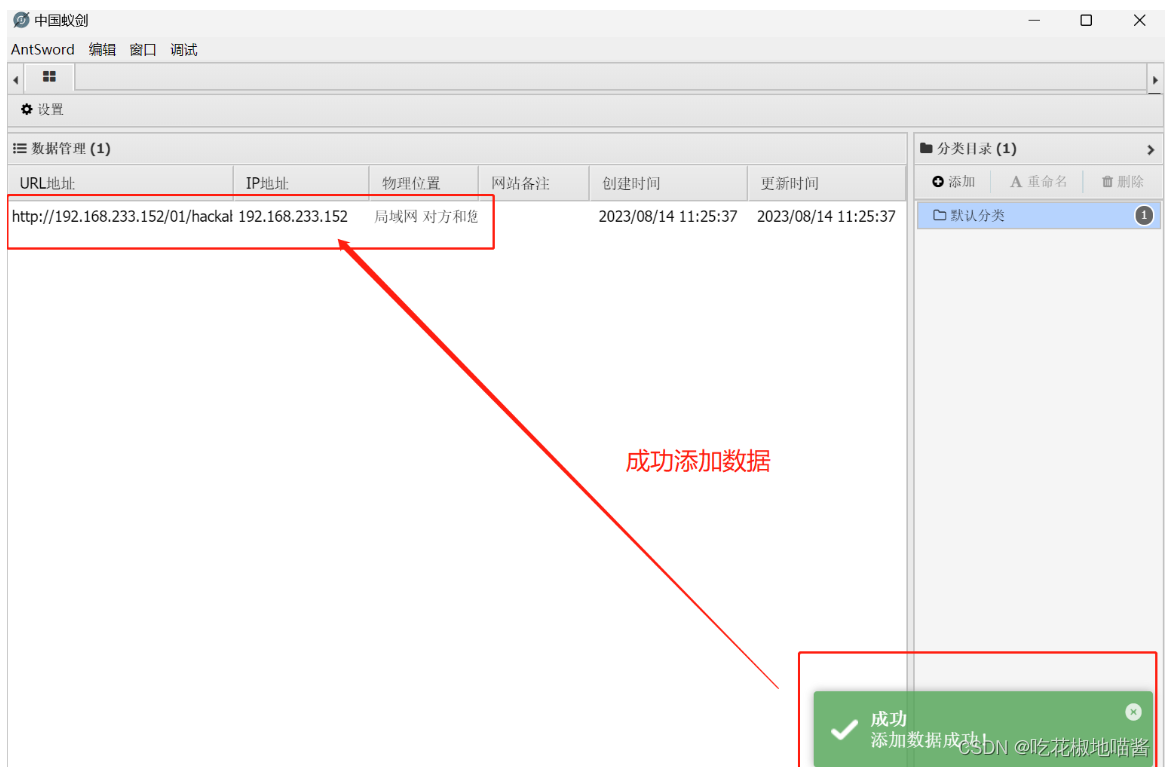1166x767 pixels.
Task: Click the 默认分类 count badge
Action: click(x=1144, y=216)
